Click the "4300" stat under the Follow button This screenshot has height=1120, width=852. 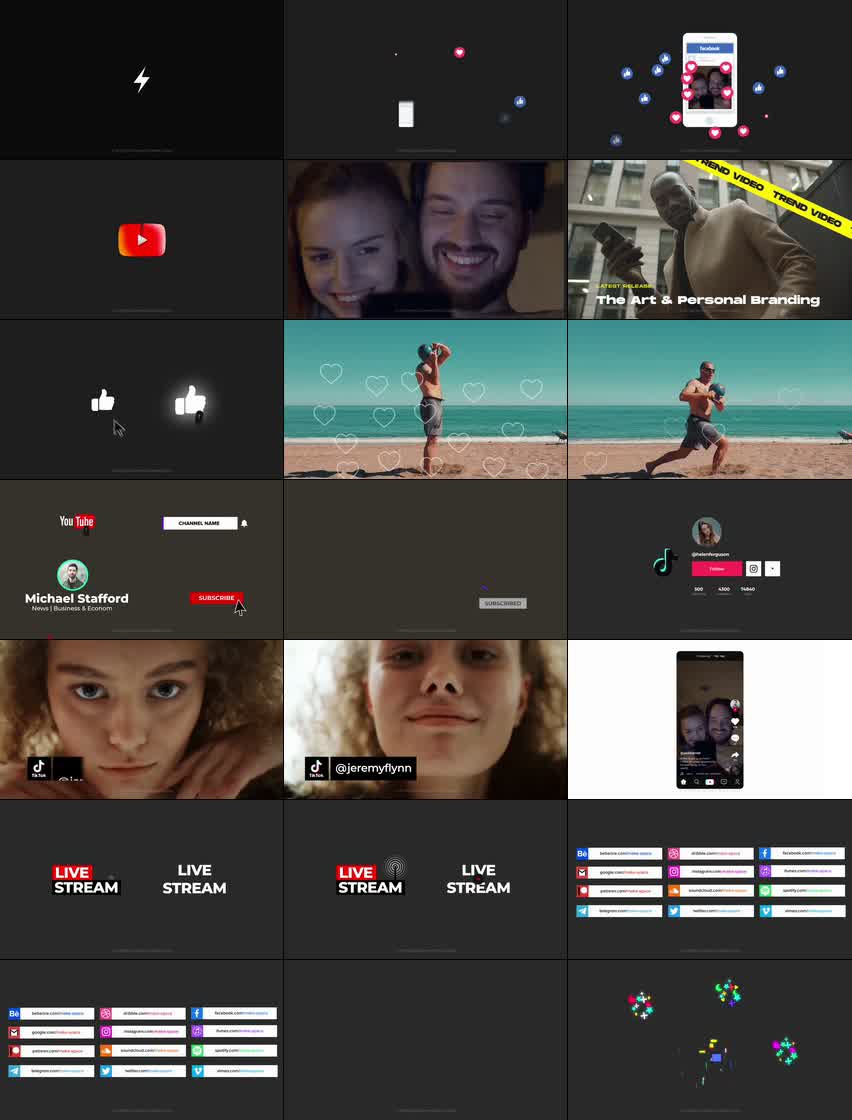coord(723,589)
